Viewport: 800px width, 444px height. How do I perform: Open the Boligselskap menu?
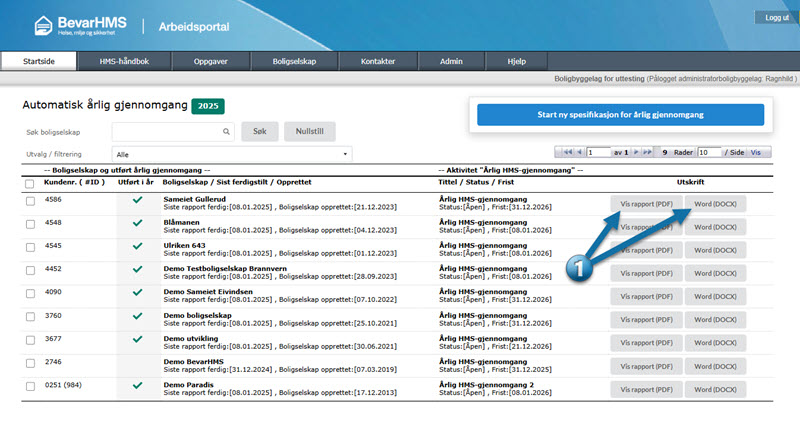(294, 61)
